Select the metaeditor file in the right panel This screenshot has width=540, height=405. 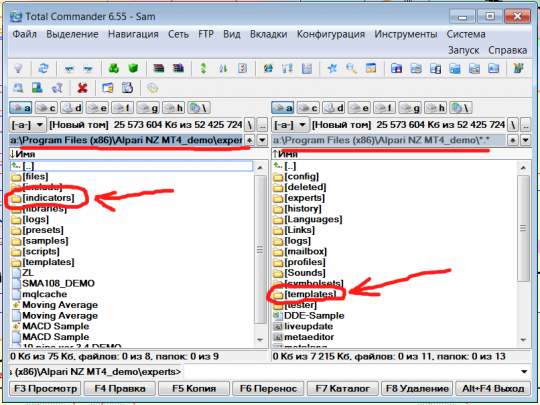309,337
